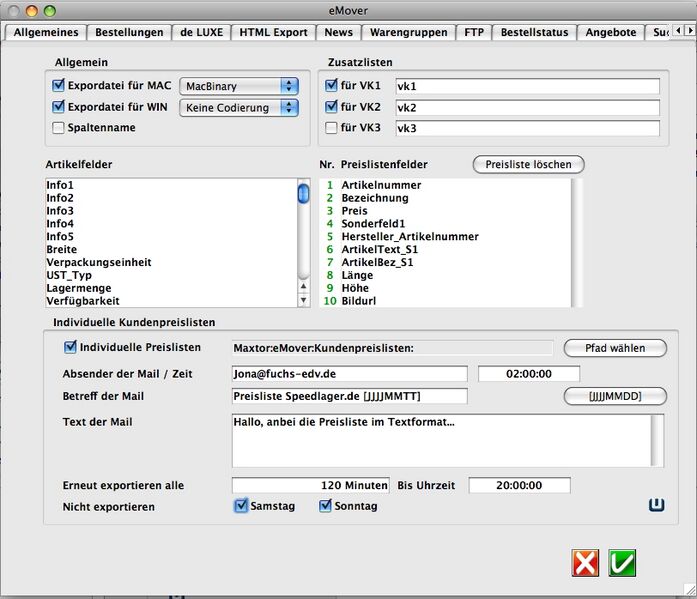Open the MacBinary dropdown
Screen dimensions: 697x599
pyautogui.click(x=239, y=86)
